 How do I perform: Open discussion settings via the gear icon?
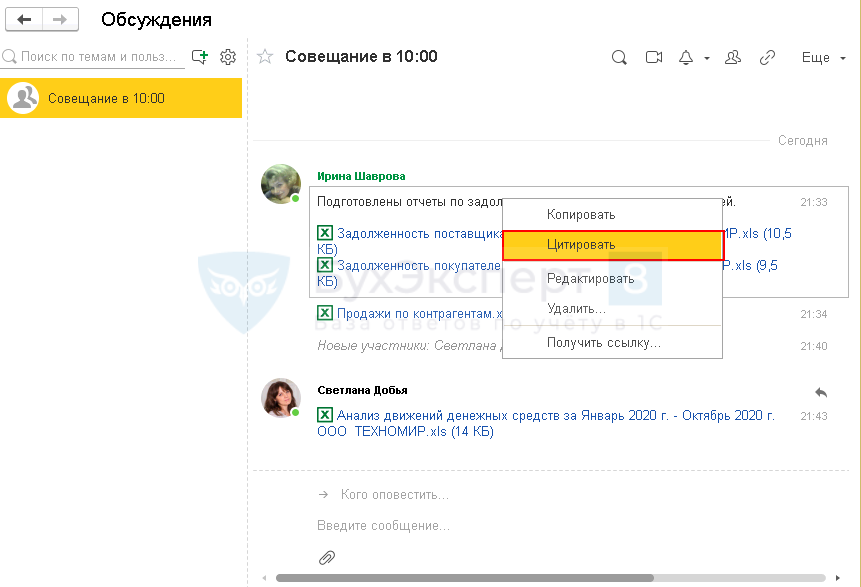pos(228,57)
